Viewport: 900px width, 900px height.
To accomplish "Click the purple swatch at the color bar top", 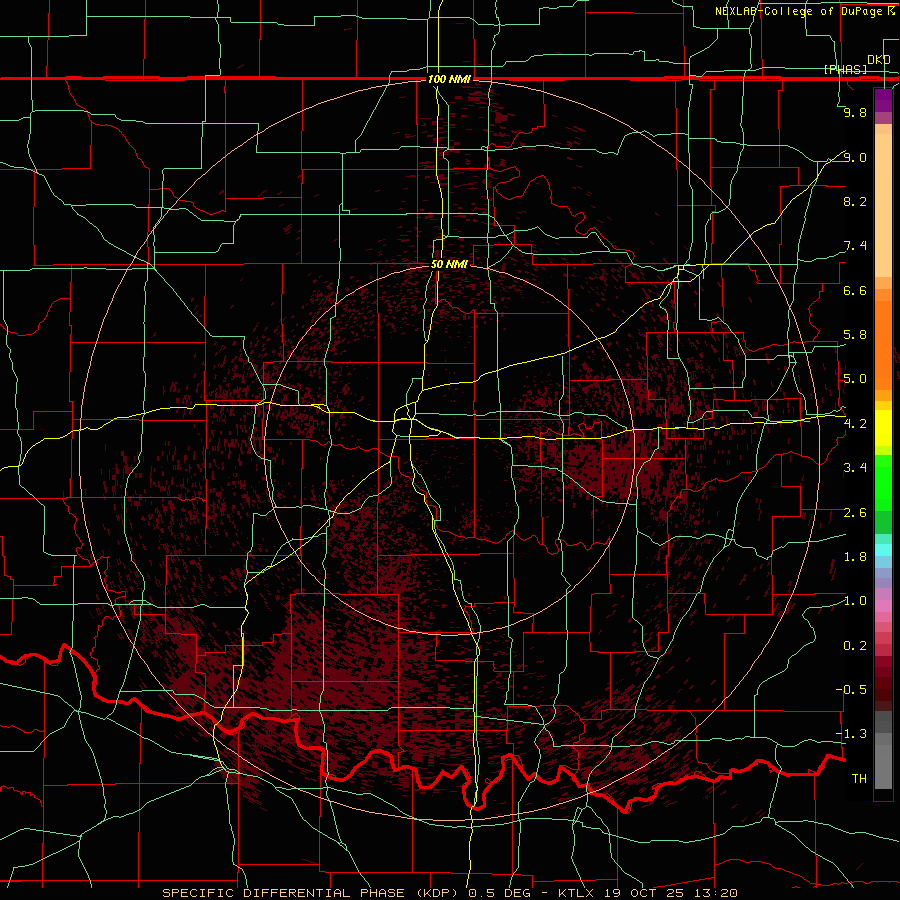I will [x=883, y=100].
